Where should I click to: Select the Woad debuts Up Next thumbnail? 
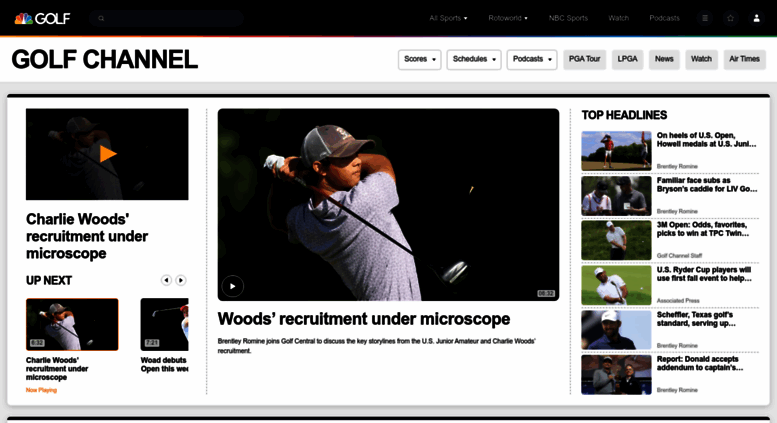165,324
